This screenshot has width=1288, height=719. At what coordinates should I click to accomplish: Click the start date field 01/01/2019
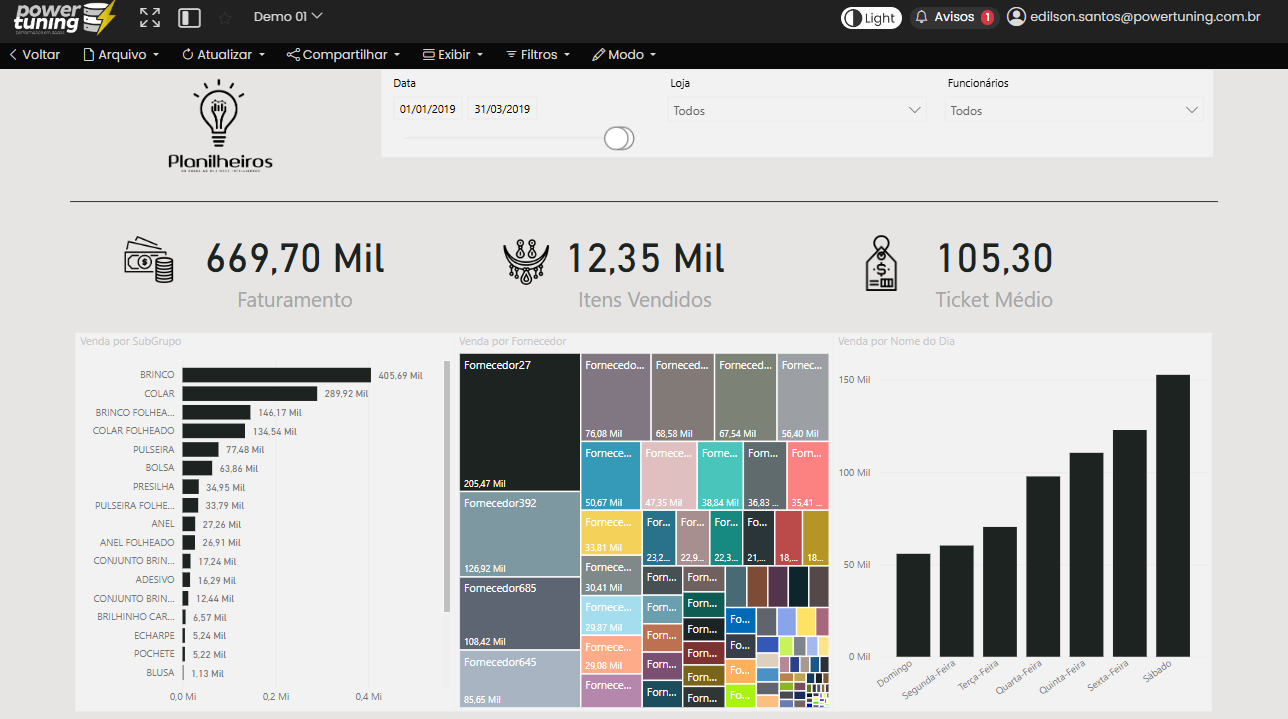tap(428, 109)
